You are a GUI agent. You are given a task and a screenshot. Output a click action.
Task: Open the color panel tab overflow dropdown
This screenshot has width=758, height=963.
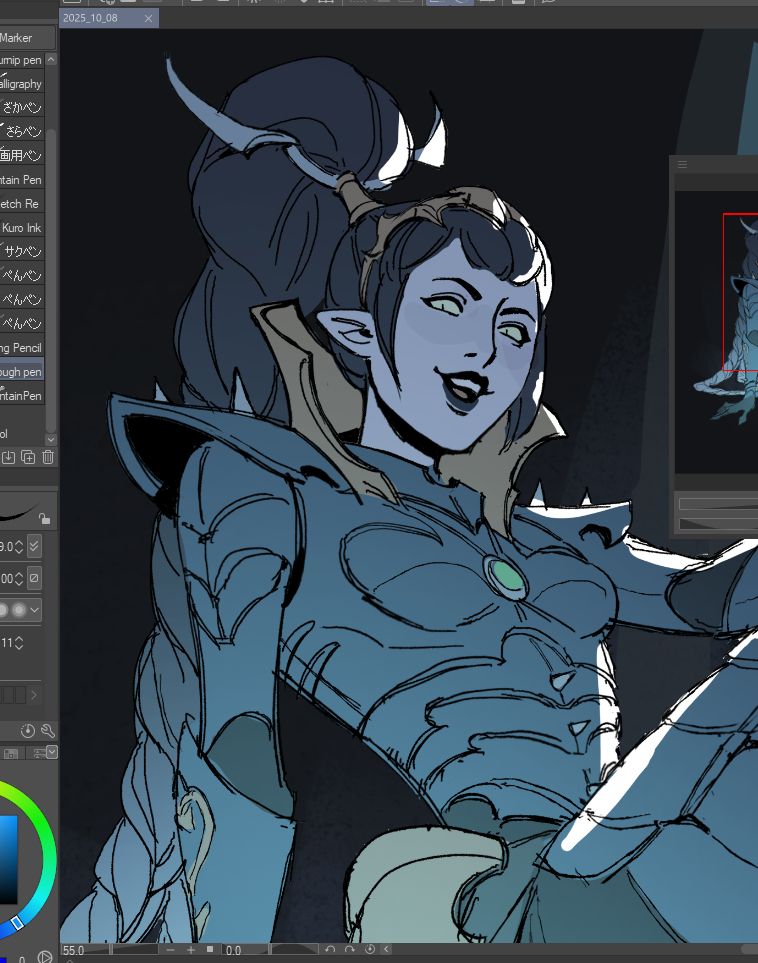(52, 752)
